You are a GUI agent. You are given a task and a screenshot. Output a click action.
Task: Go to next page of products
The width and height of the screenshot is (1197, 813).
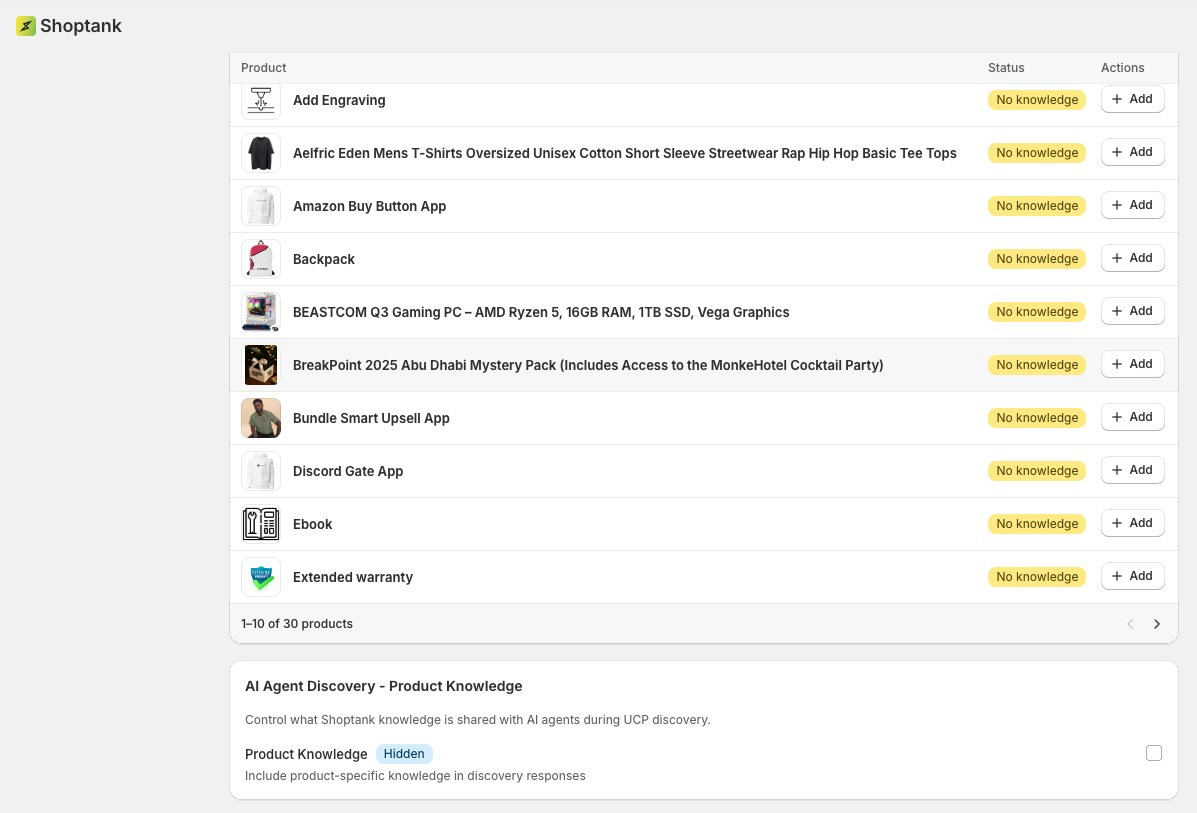[1157, 624]
